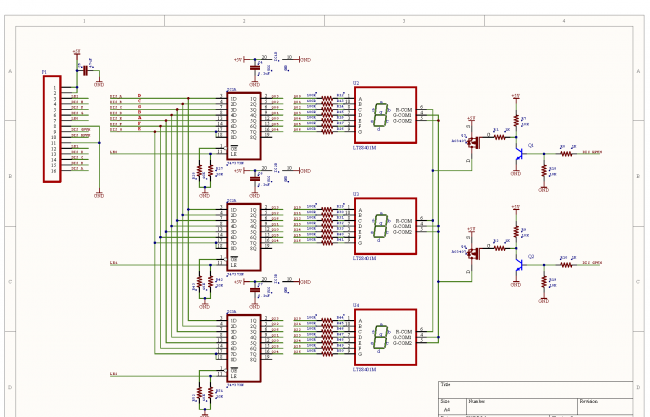This screenshot has width=650, height=417.
Task: Click the segment resistor array left of U3
Action: (x=327, y=226)
